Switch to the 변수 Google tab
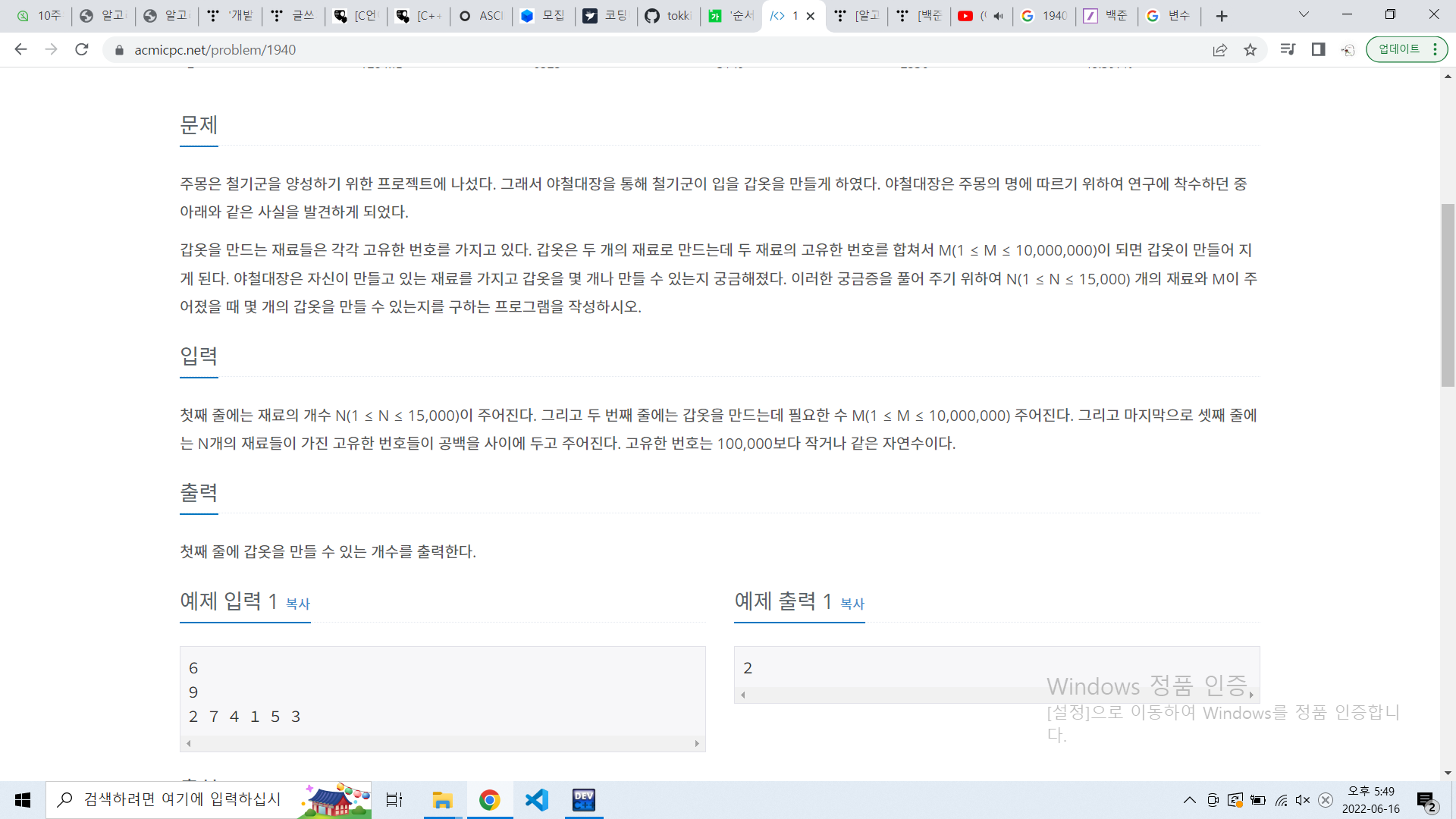1456x819 pixels. (x=1170, y=16)
